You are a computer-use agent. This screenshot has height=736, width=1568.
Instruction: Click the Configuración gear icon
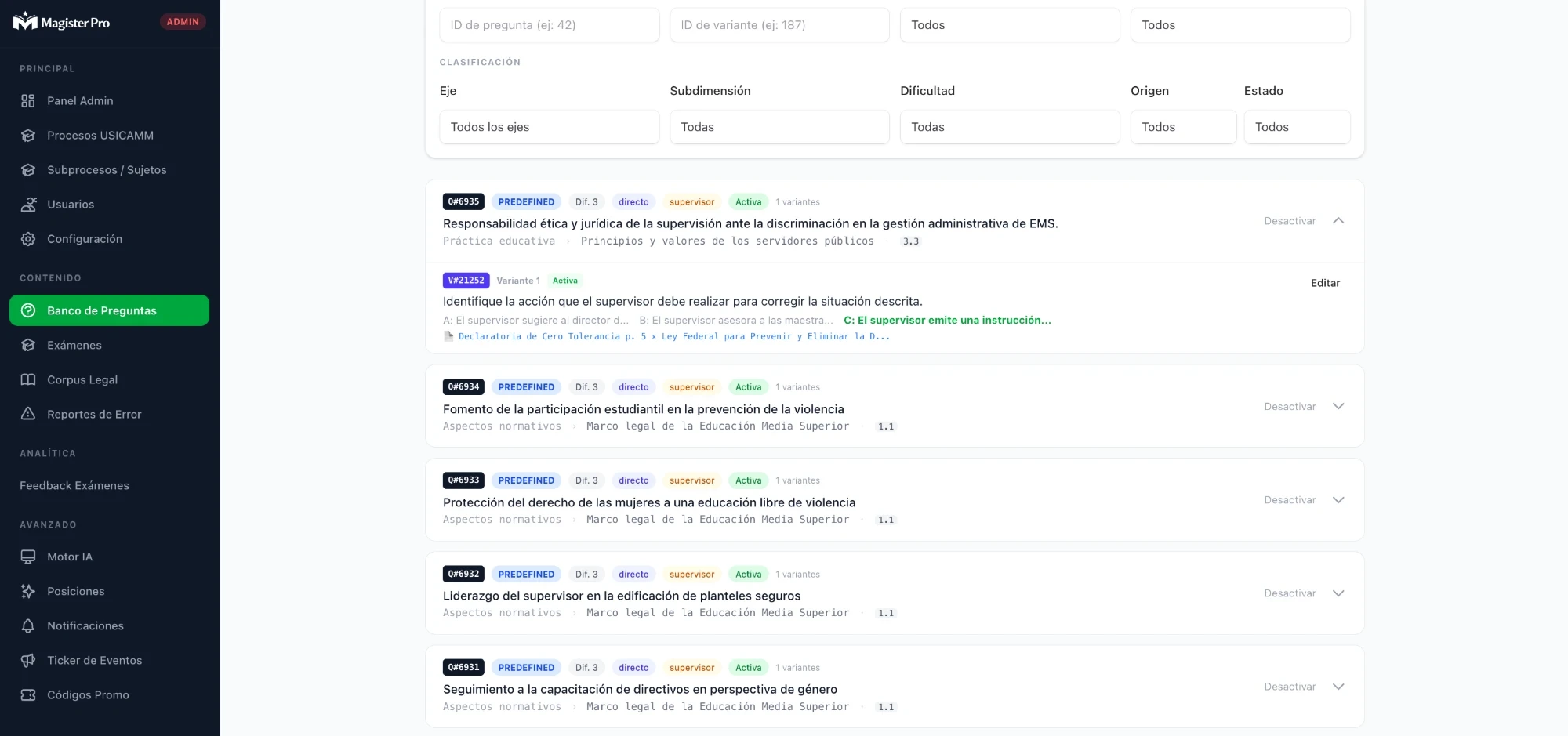[28, 238]
